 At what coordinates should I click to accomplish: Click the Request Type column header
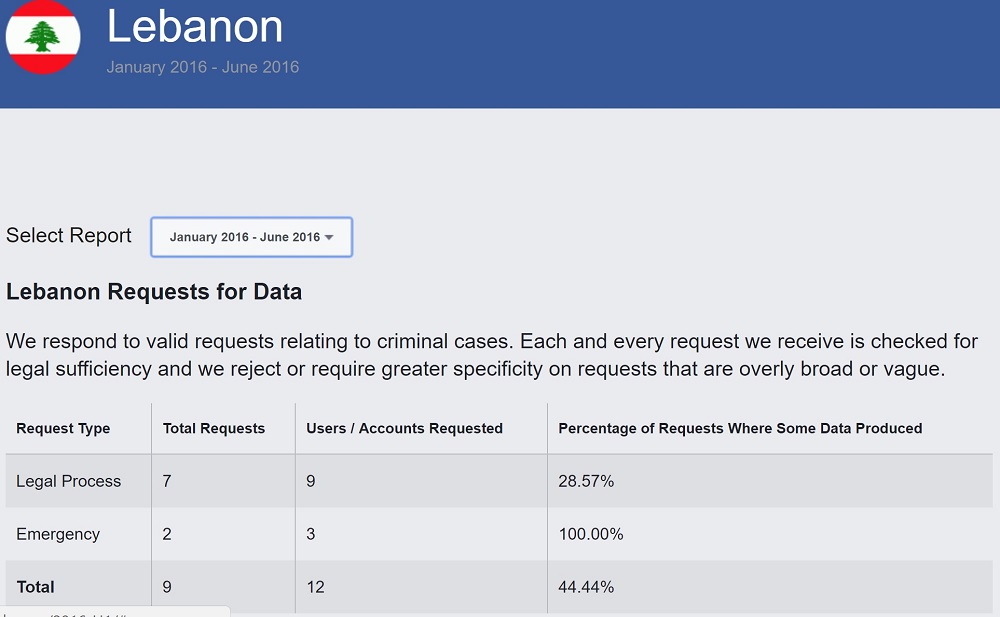(x=63, y=428)
